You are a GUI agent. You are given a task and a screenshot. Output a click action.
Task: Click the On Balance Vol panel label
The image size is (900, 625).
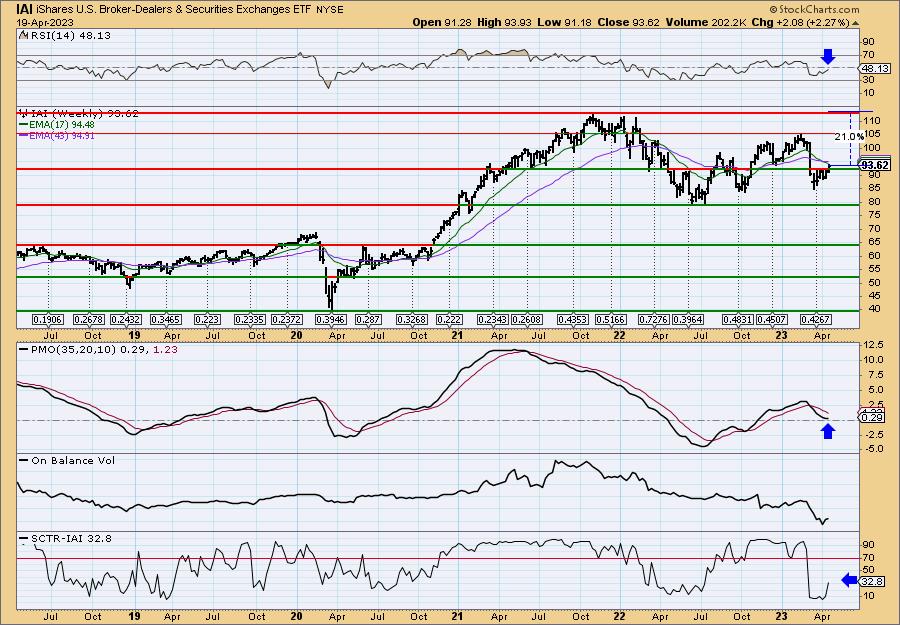pyautogui.click(x=72, y=460)
